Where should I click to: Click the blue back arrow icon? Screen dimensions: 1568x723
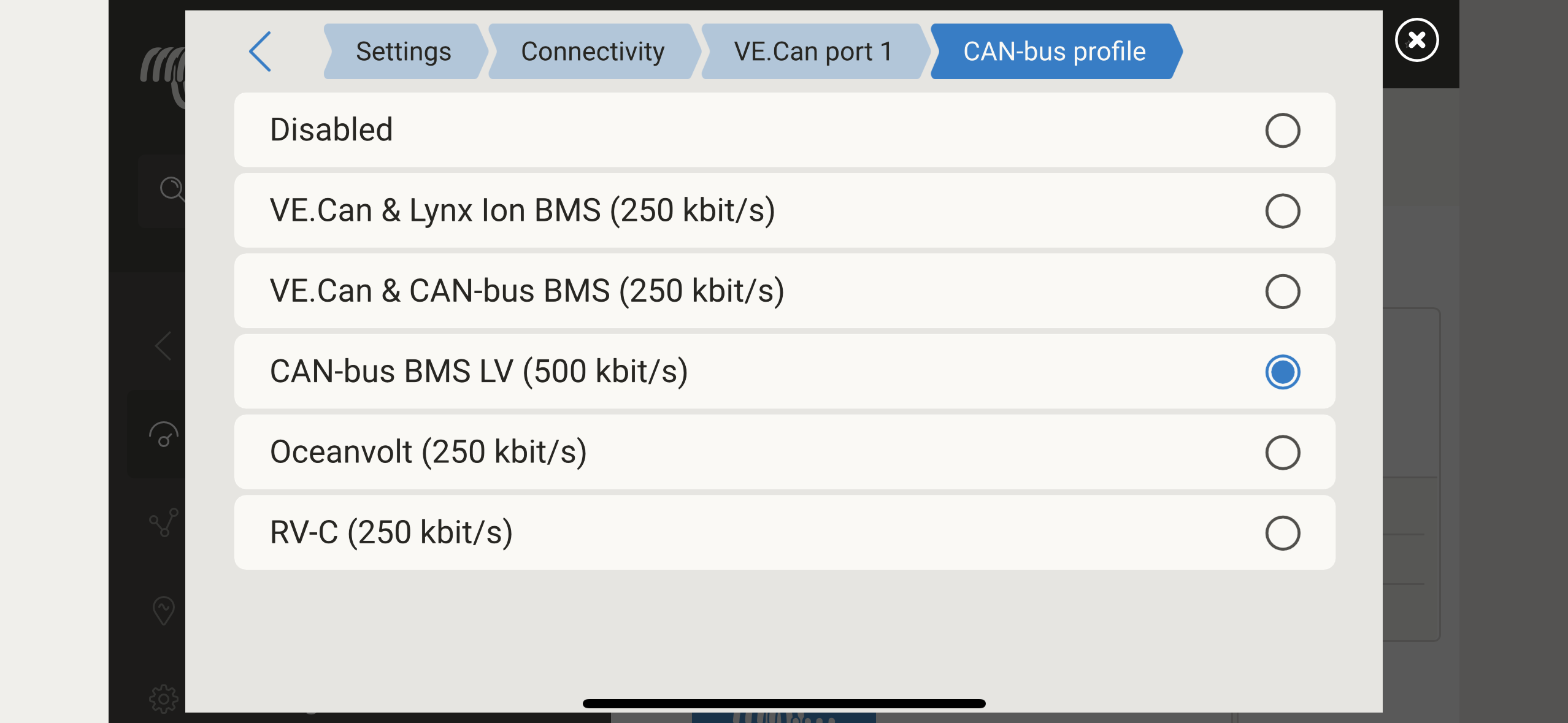pyautogui.click(x=261, y=52)
